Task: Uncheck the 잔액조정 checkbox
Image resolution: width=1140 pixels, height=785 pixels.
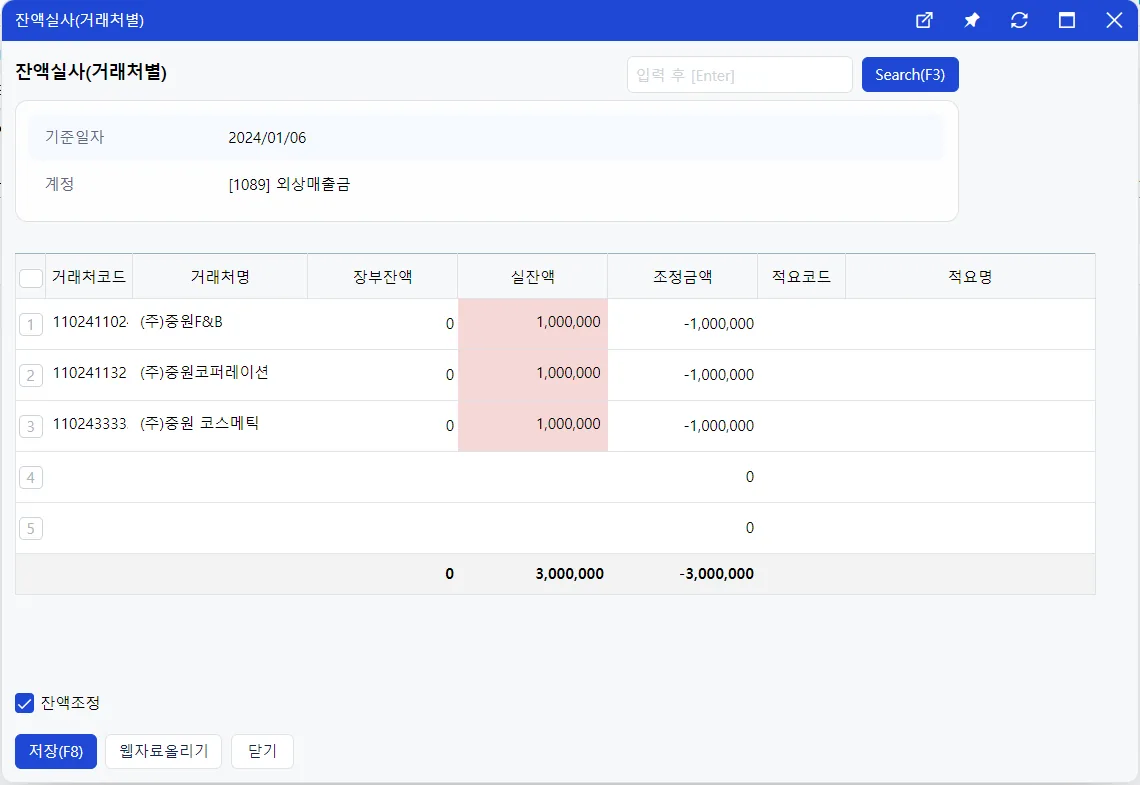Action: 25,703
